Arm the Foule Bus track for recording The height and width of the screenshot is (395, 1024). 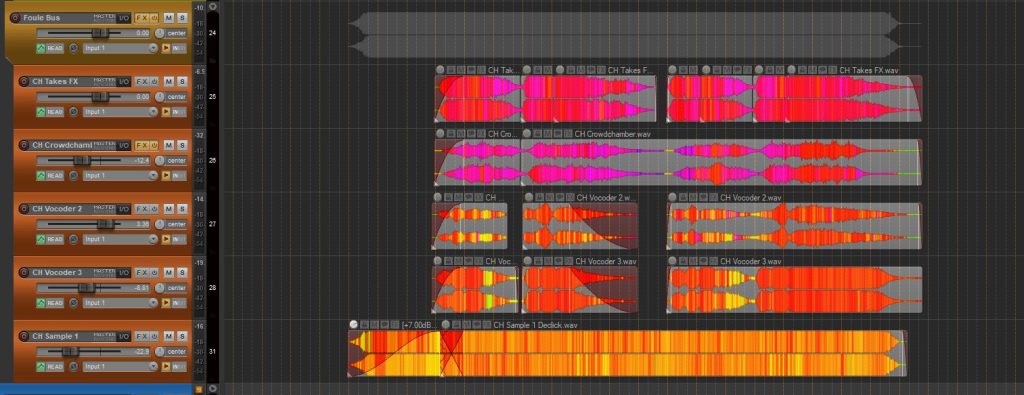tap(15, 18)
